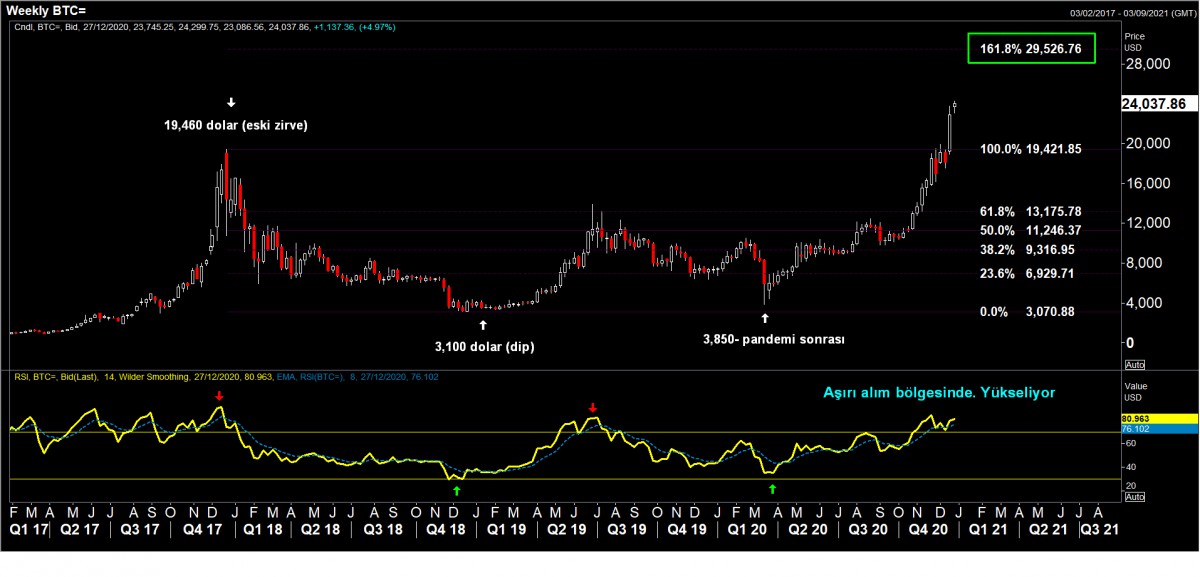Click the current price label 24,037.86
1200x577 pixels.
(x=1158, y=104)
